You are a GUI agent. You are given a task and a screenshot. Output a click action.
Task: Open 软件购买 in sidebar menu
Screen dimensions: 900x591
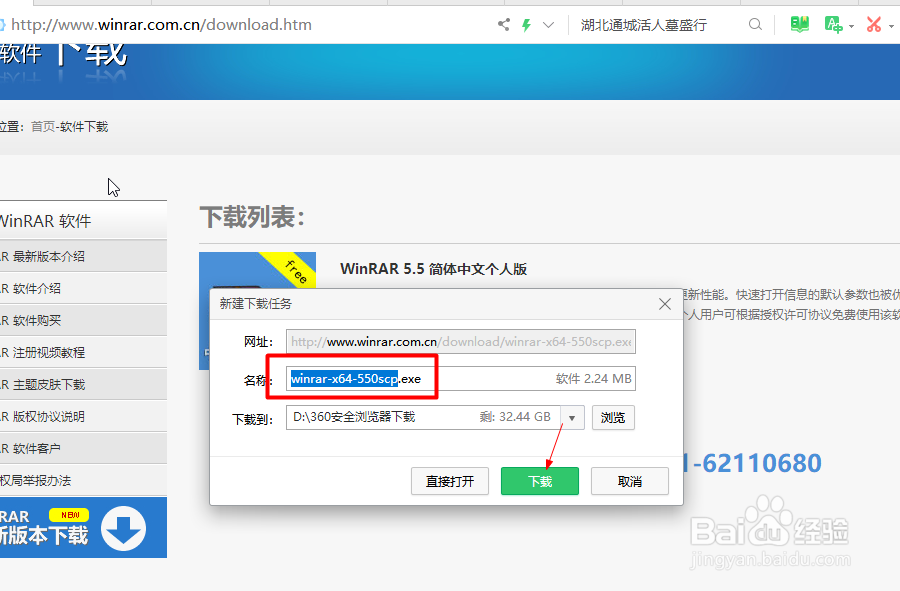(x=83, y=321)
